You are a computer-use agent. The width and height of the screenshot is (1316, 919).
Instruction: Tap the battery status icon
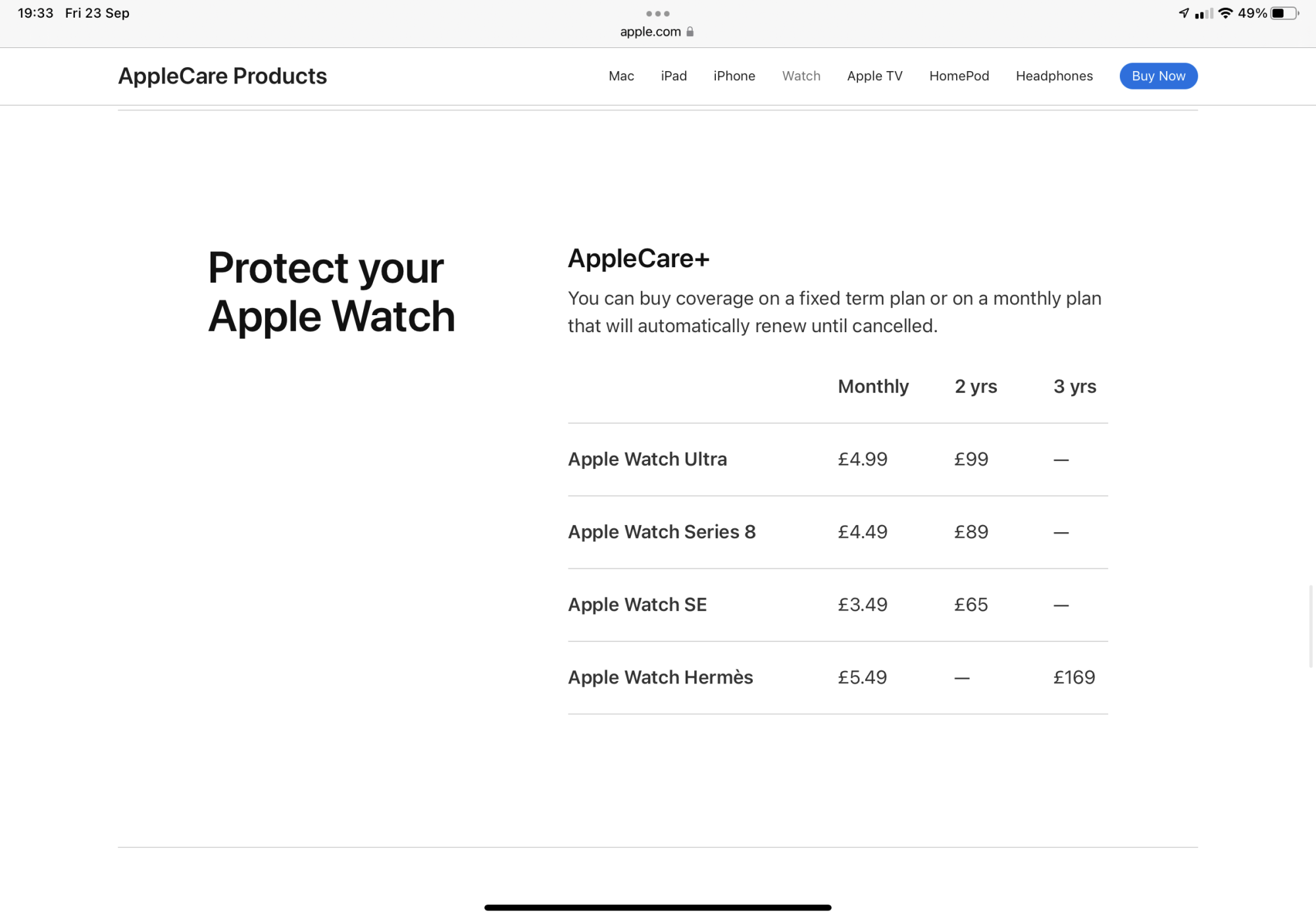1284,13
